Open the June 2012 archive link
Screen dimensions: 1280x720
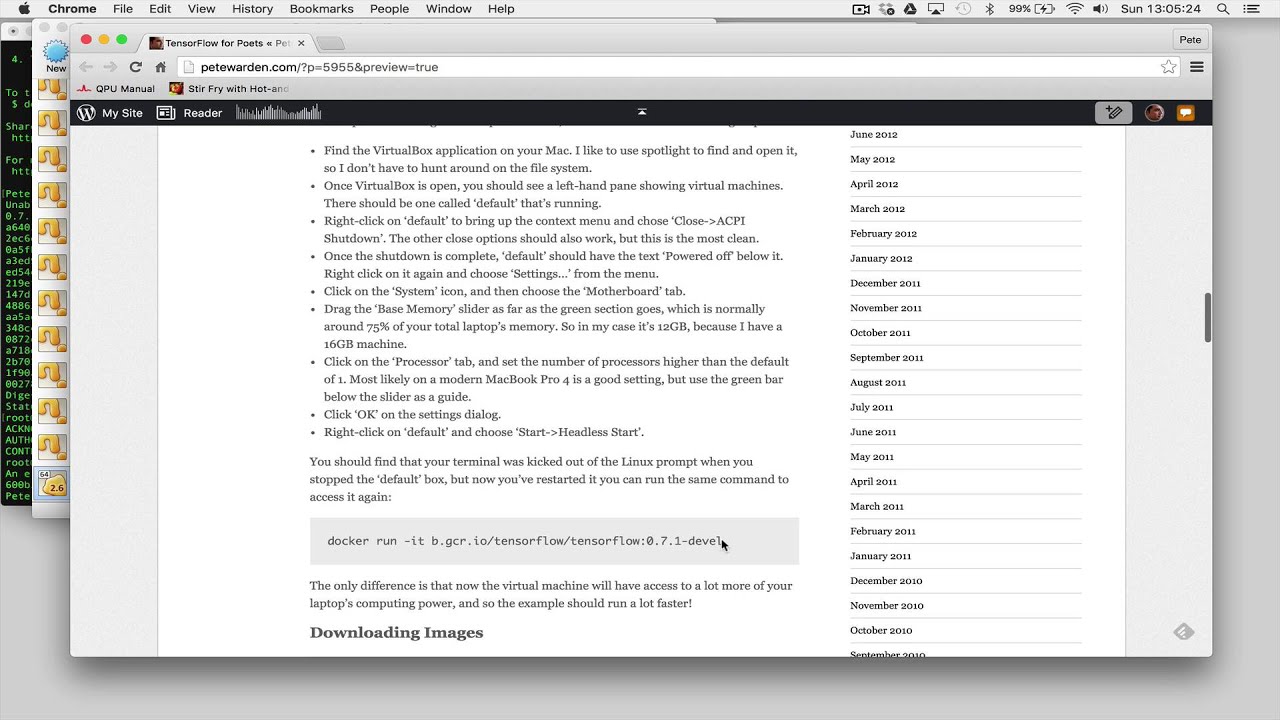coord(873,134)
